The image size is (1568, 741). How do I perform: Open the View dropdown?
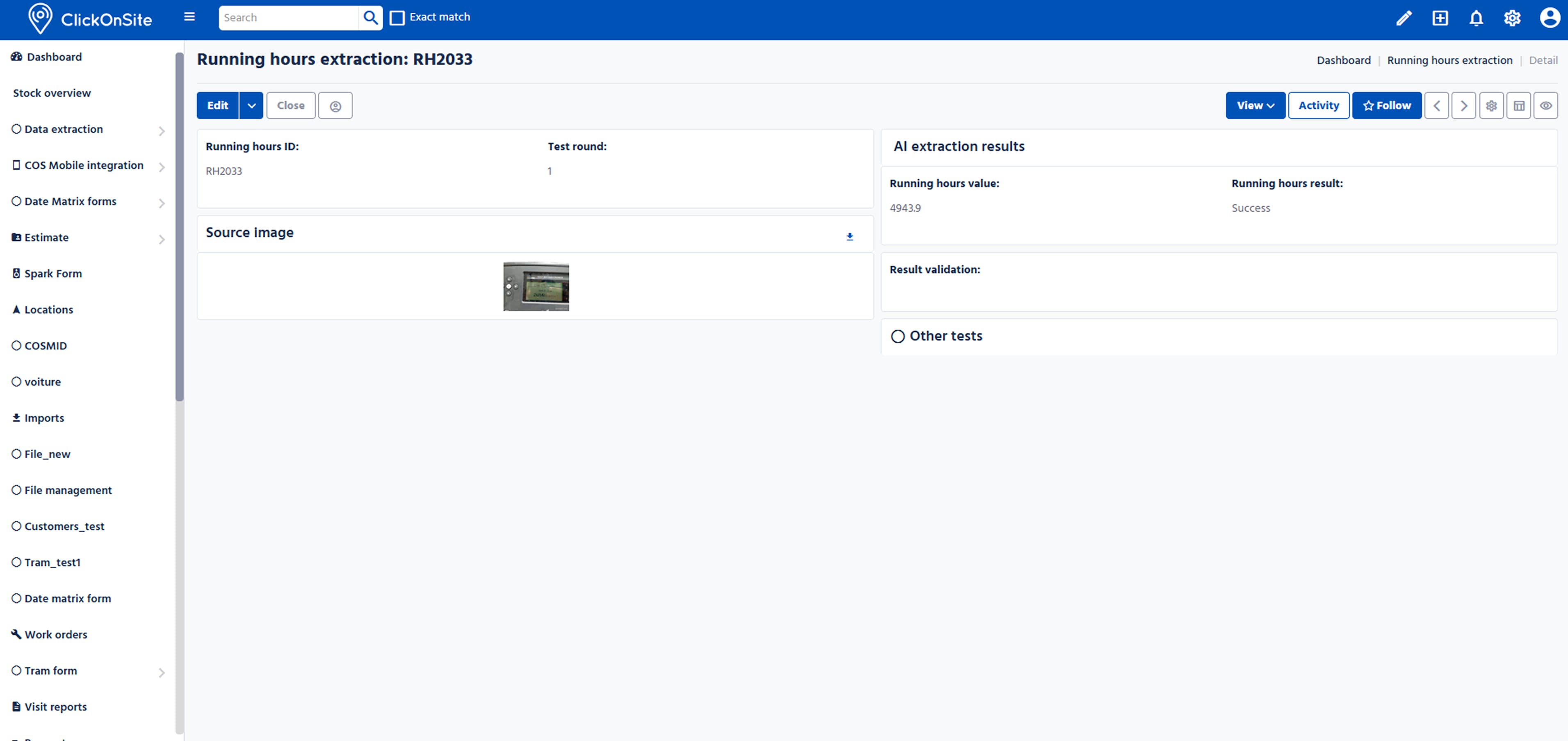click(x=1255, y=105)
